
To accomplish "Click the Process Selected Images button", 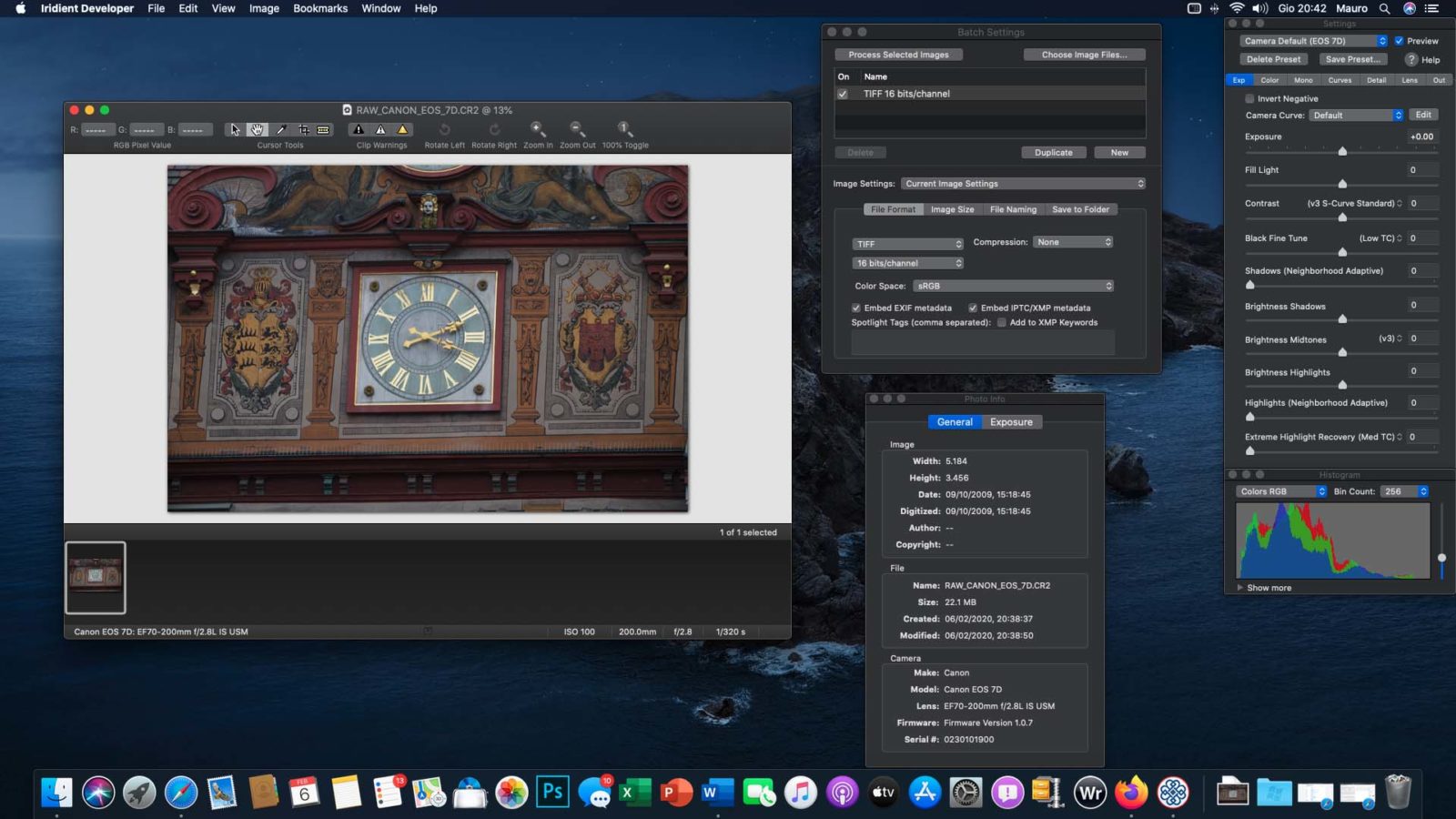I will [x=898, y=55].
